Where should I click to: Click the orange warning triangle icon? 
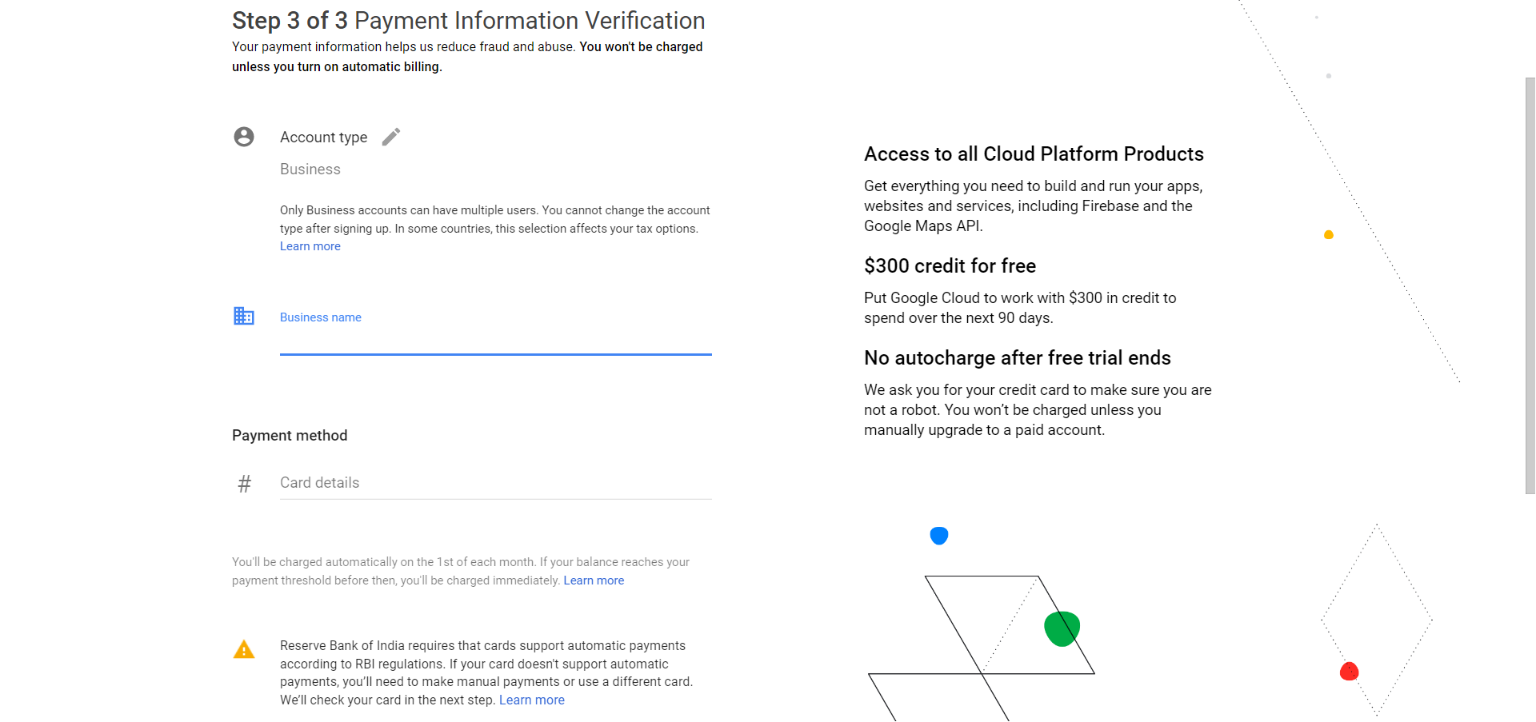(x=244, y=650)
